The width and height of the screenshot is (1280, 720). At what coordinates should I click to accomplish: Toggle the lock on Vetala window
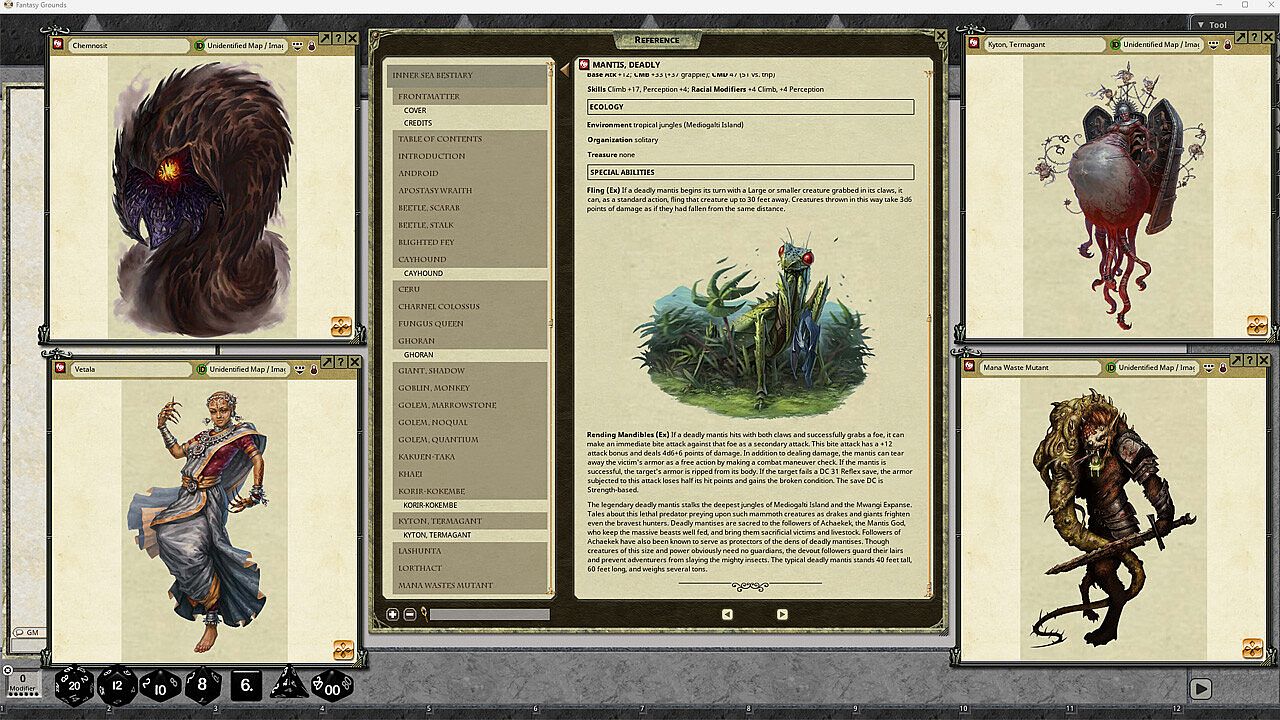point(313,369)
